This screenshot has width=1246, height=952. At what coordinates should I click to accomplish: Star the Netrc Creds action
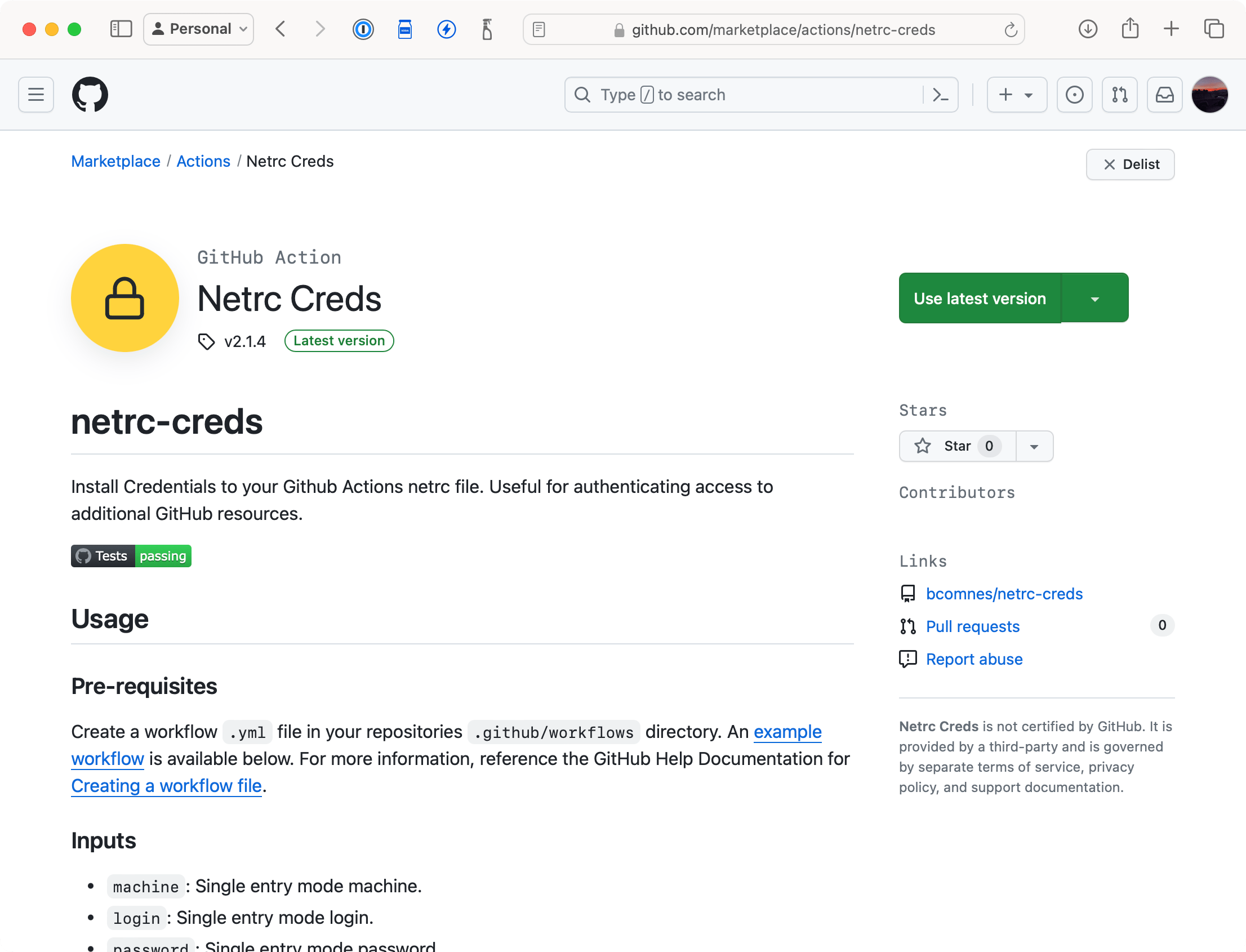click(x=958, y=447)
